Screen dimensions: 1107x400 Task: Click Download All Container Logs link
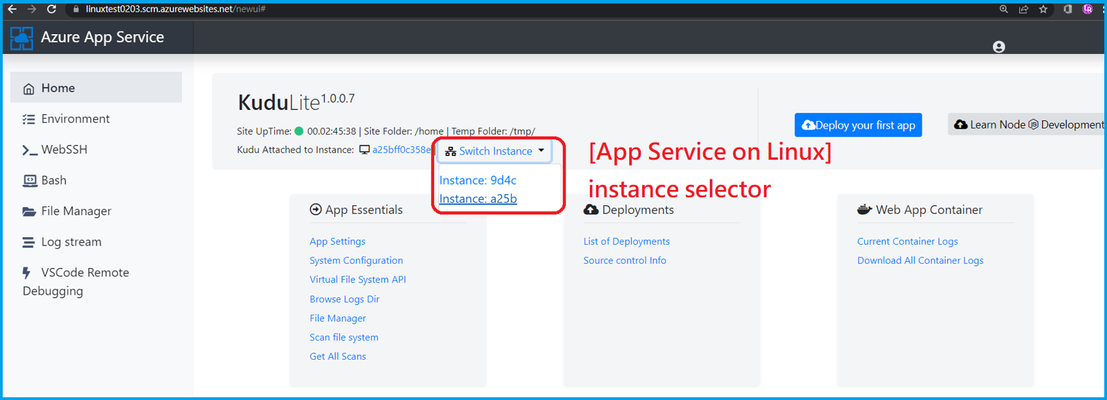920,260
